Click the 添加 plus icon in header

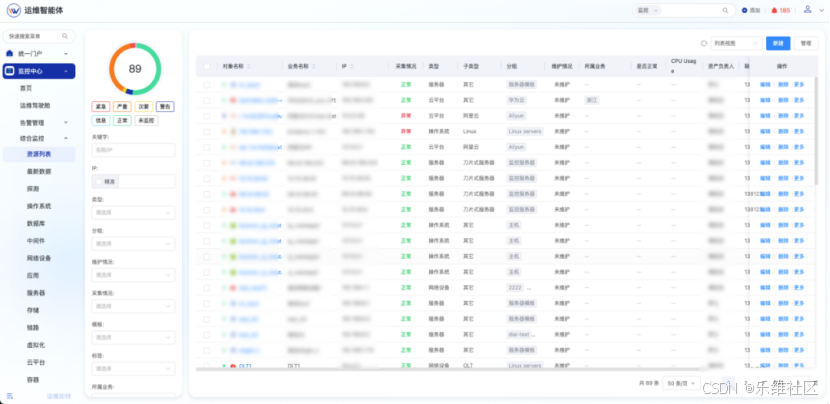pos(744,10)
